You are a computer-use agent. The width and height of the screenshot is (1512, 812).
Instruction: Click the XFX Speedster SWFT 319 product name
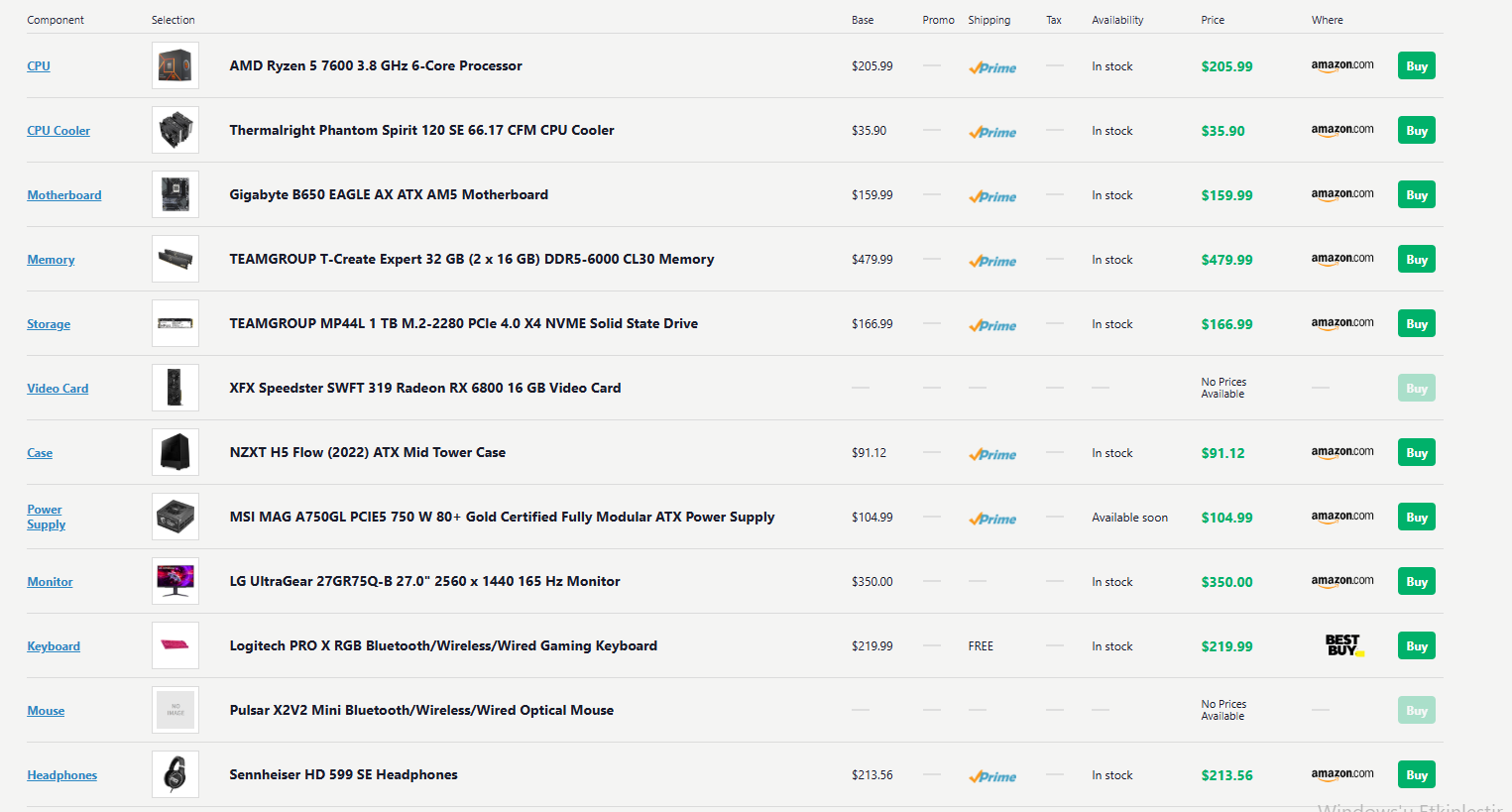coord(425,388)
